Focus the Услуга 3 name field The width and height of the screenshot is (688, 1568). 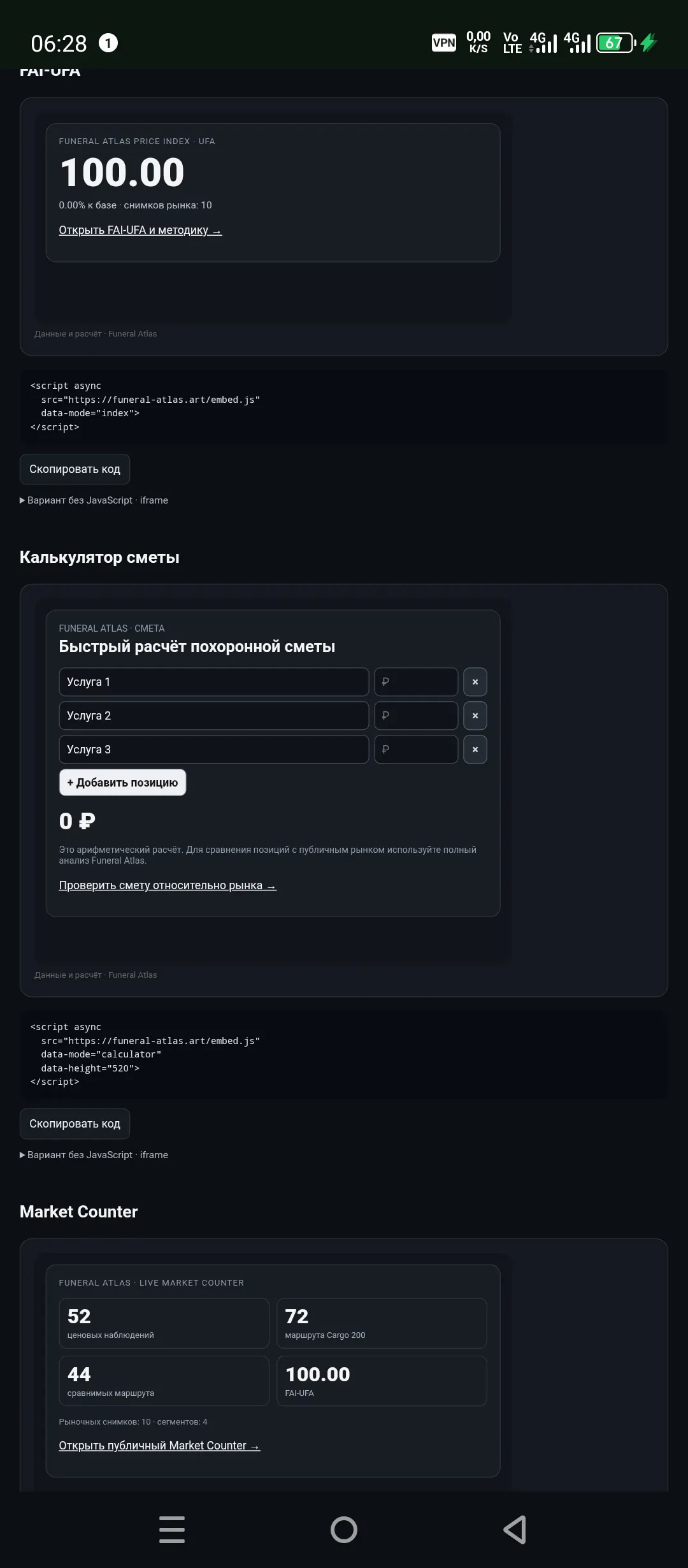(214, 750)
